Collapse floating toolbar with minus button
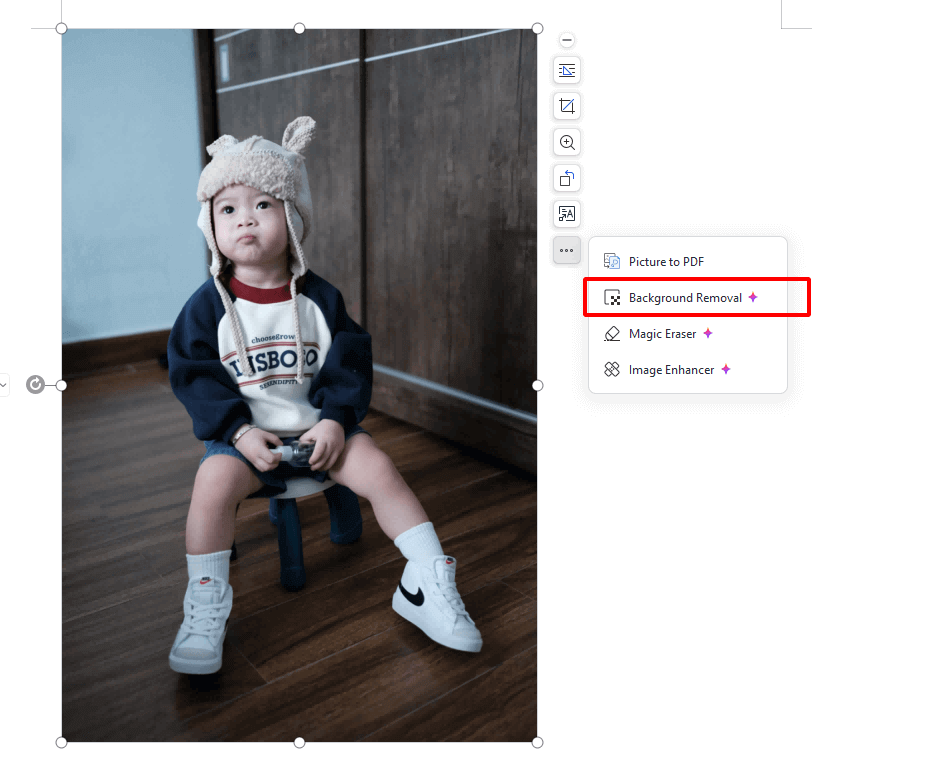The image size is (932, 766). coord(566,40)
